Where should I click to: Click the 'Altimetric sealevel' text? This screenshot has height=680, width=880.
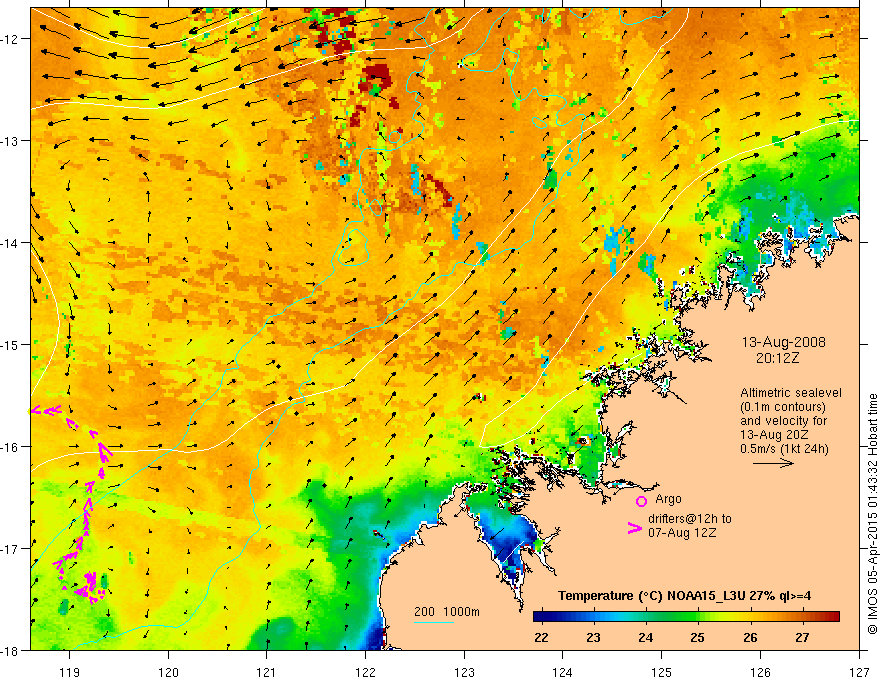[x=791, y=393]
